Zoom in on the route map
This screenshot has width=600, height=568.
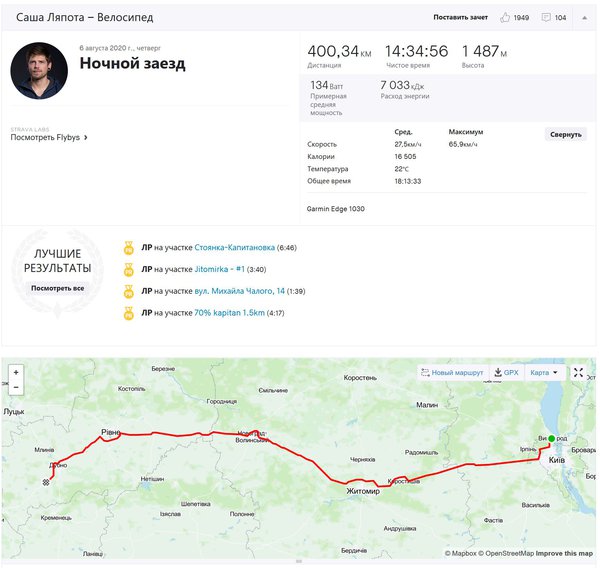pos(15,372)
